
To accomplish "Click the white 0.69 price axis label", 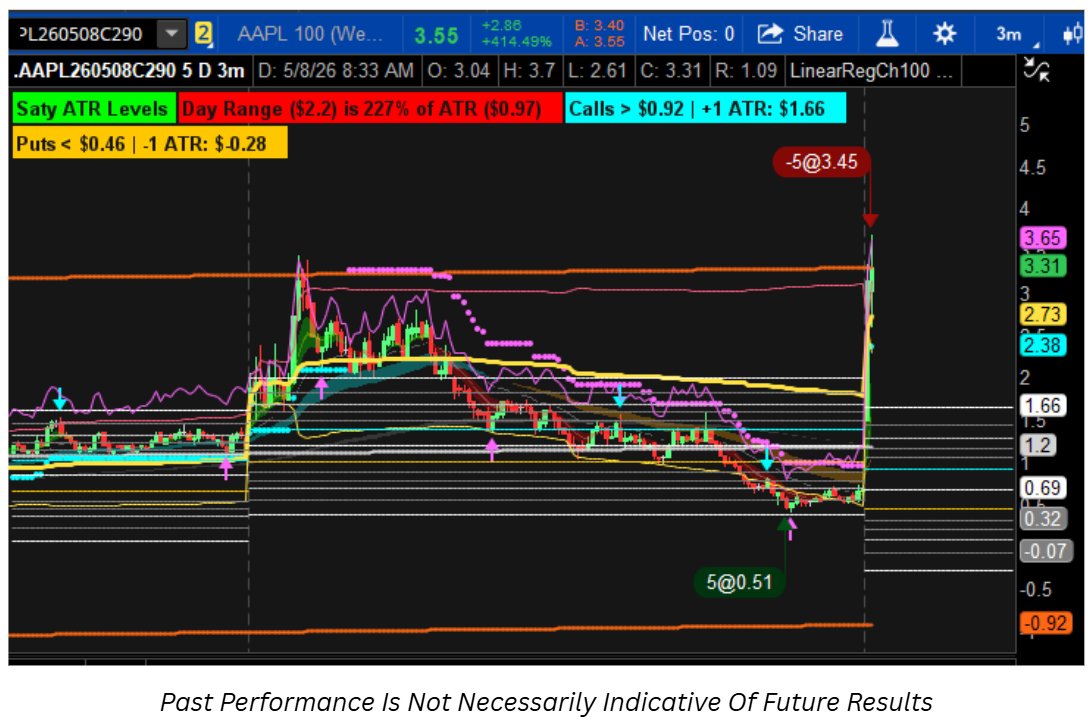I will (1043, 488).
